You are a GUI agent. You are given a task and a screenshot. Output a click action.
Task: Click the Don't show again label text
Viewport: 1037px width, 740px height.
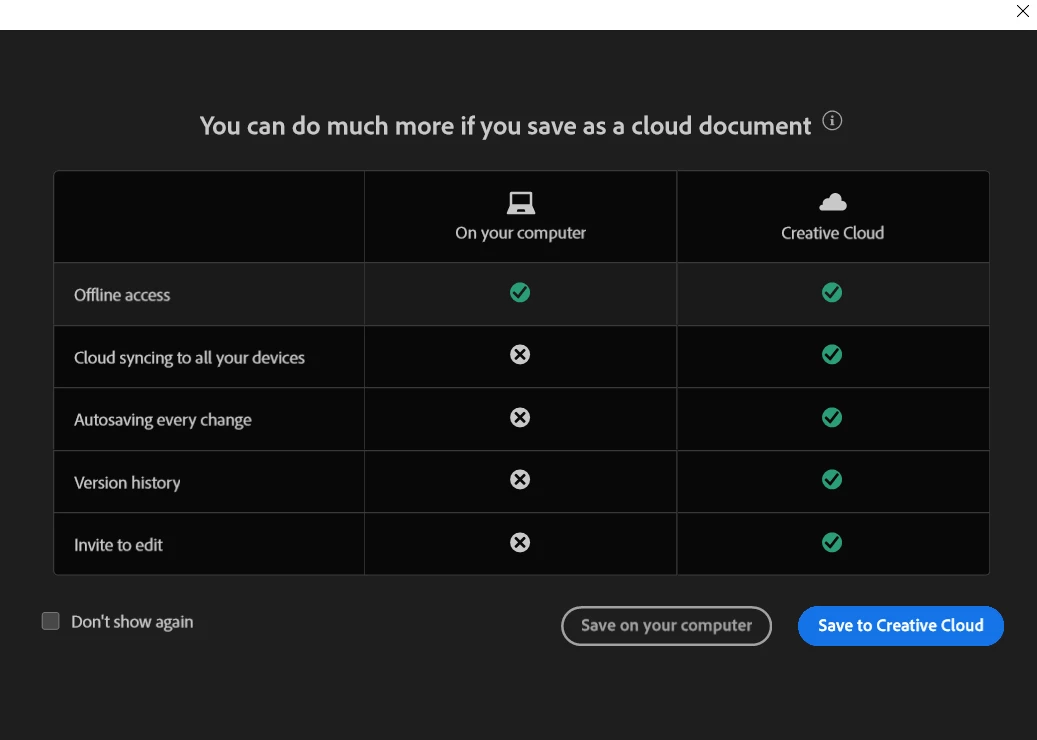[x=132, y=622]
